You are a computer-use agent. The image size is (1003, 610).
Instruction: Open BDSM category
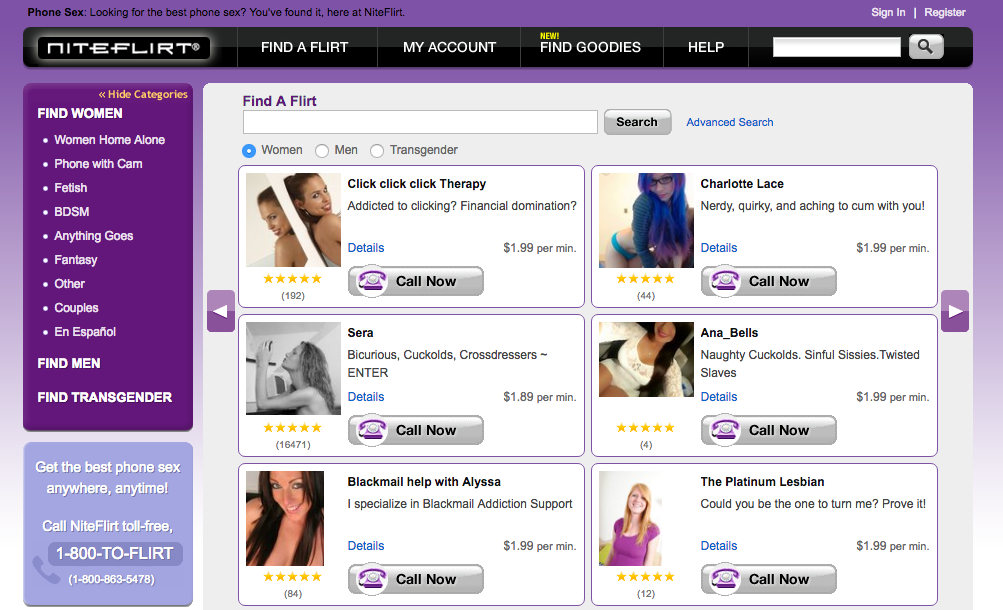click(x=72, y=212)
